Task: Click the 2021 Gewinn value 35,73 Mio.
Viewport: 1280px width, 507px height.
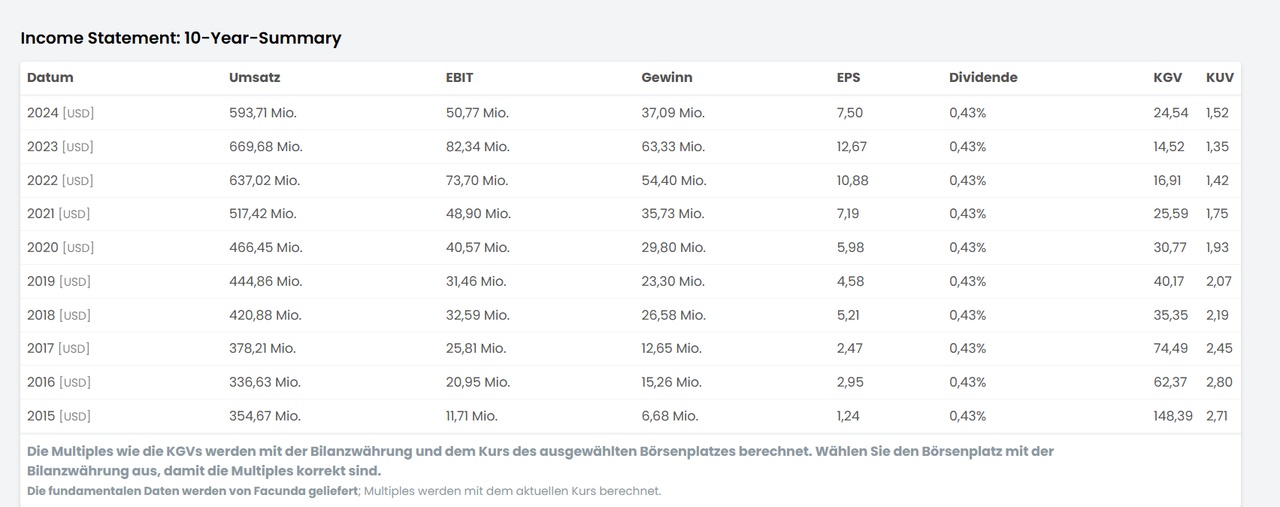Action: (x=673, y=214)
